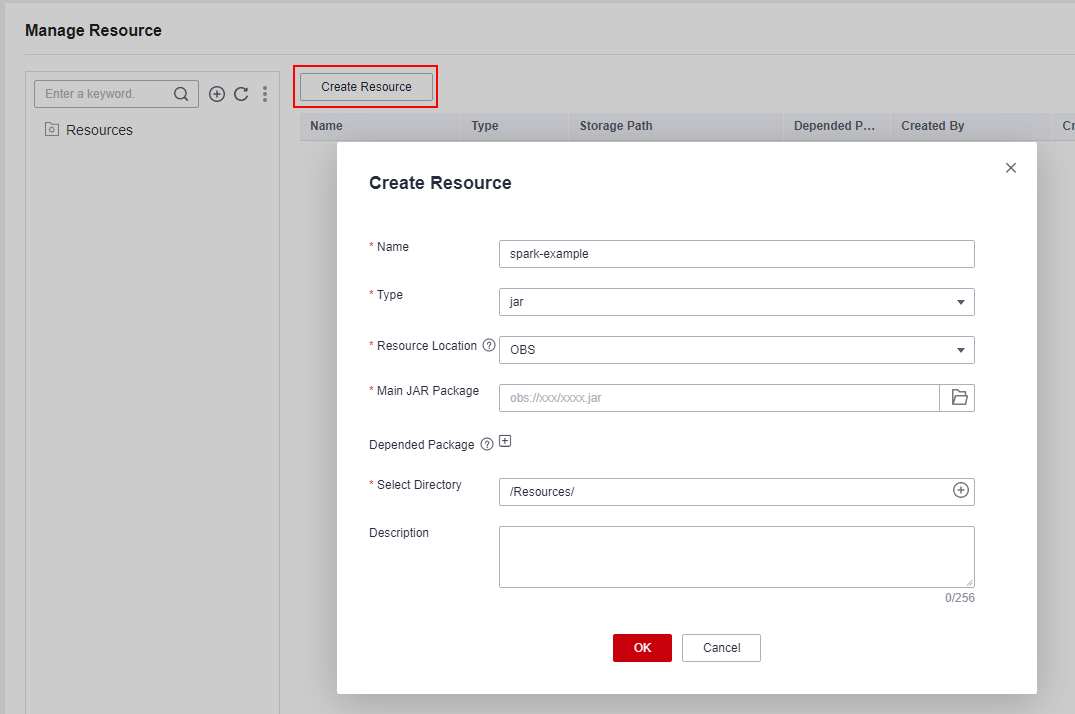Click inside the Description text area
Image resolution: width=1075 pixels, height=714 pixels.
736,556
